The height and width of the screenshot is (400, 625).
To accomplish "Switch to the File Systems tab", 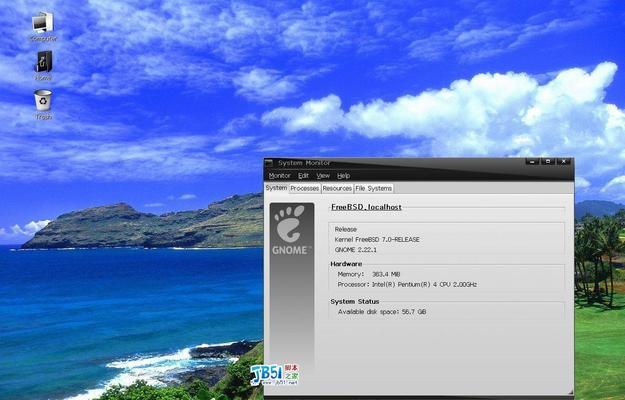I will (x=374, y=188).
